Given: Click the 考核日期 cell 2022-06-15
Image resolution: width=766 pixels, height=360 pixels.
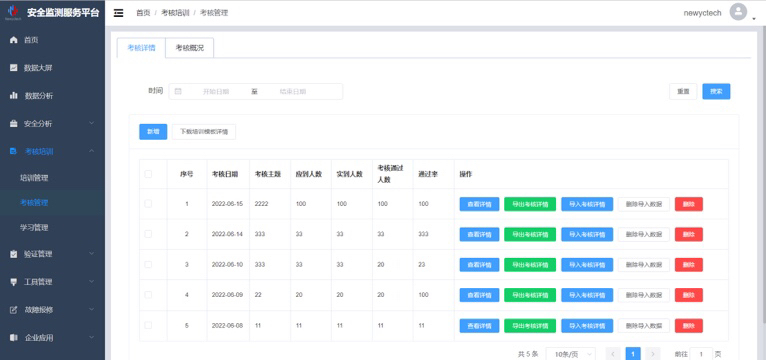Looking at the screenshot, I should pyautogui.click(x=227, y=204).
